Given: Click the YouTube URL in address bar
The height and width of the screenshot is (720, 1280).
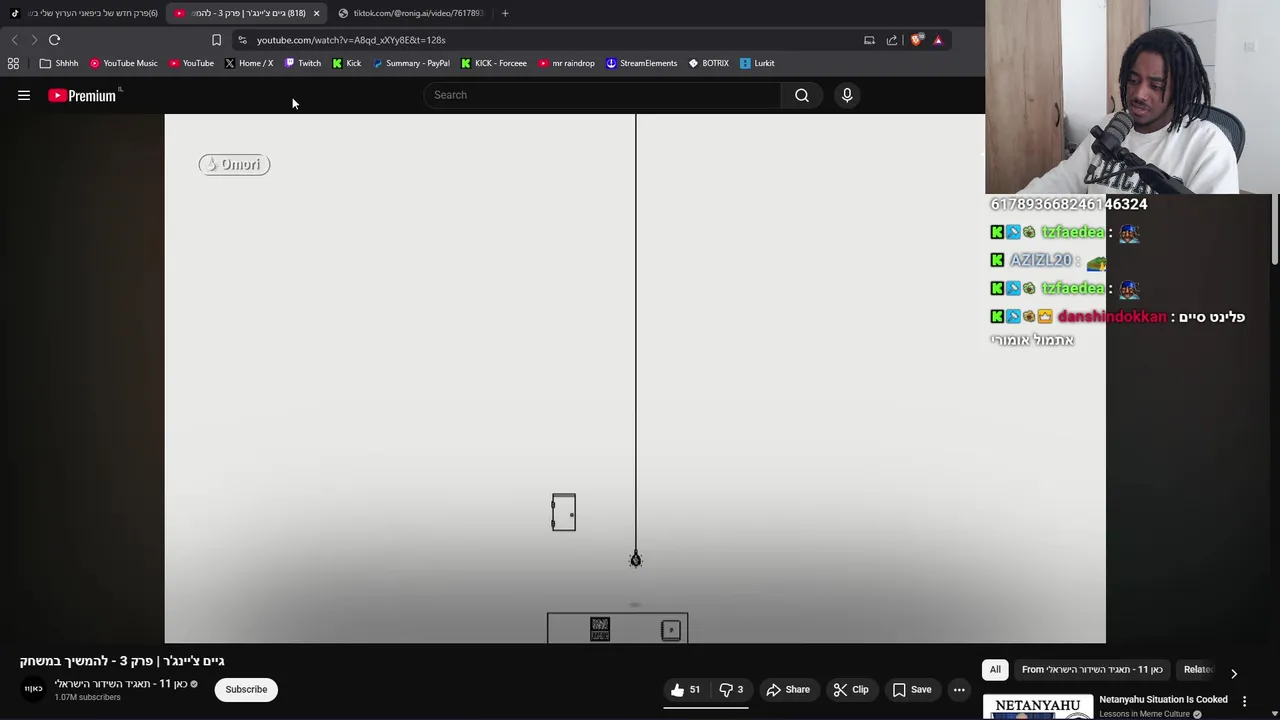Looking at the screenshot, I should pyautogui.click(x=351, y=40).
